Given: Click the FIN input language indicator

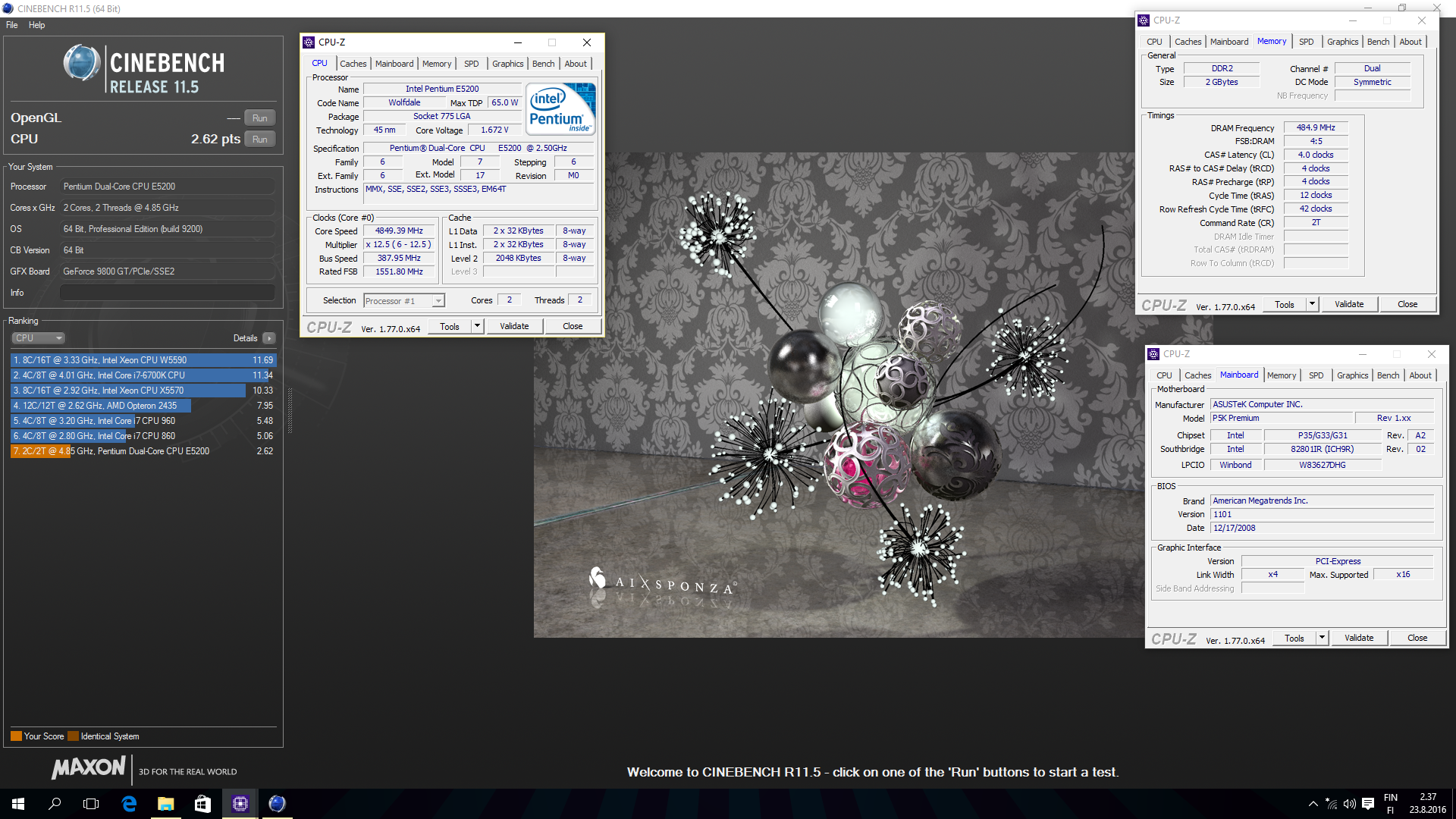Looking at the screenshot, I should pyautogui.click(x=1390, y=804).
